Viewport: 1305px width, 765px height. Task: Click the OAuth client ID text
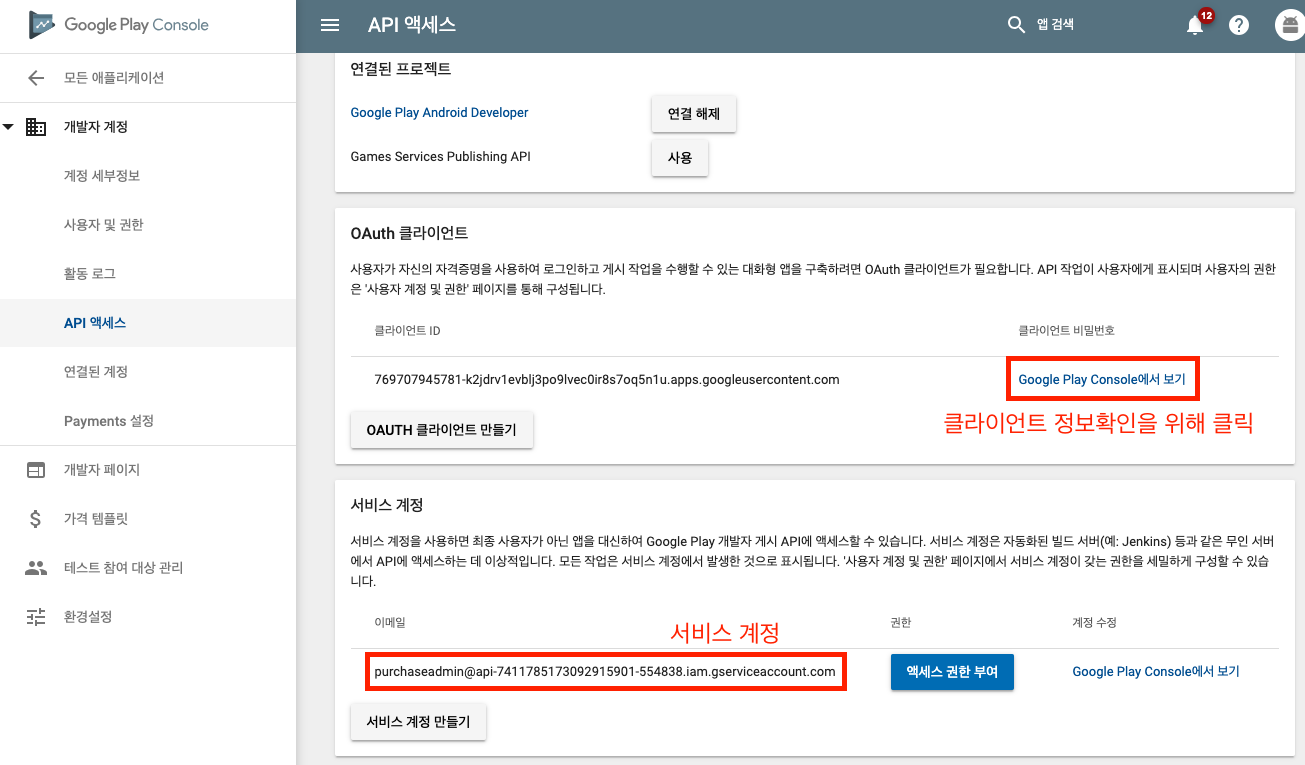[607, 380]
